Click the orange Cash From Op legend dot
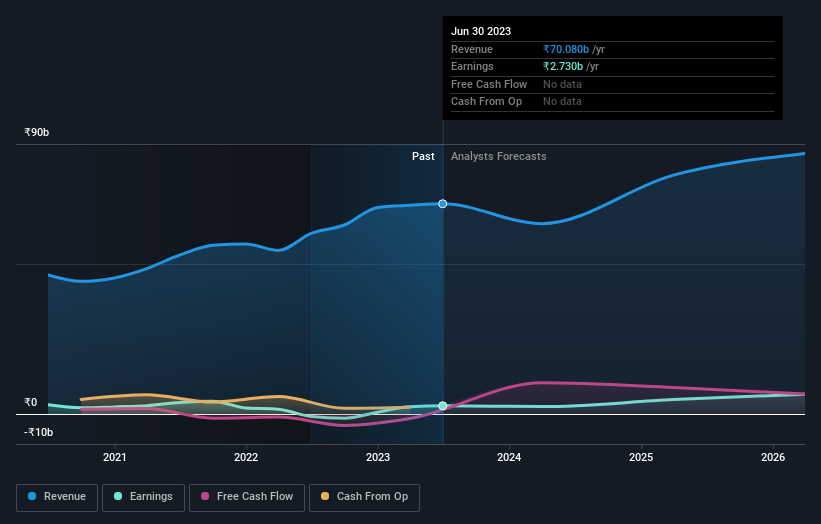Viewport: 821px width, 524px height. (x=325, y=496)
